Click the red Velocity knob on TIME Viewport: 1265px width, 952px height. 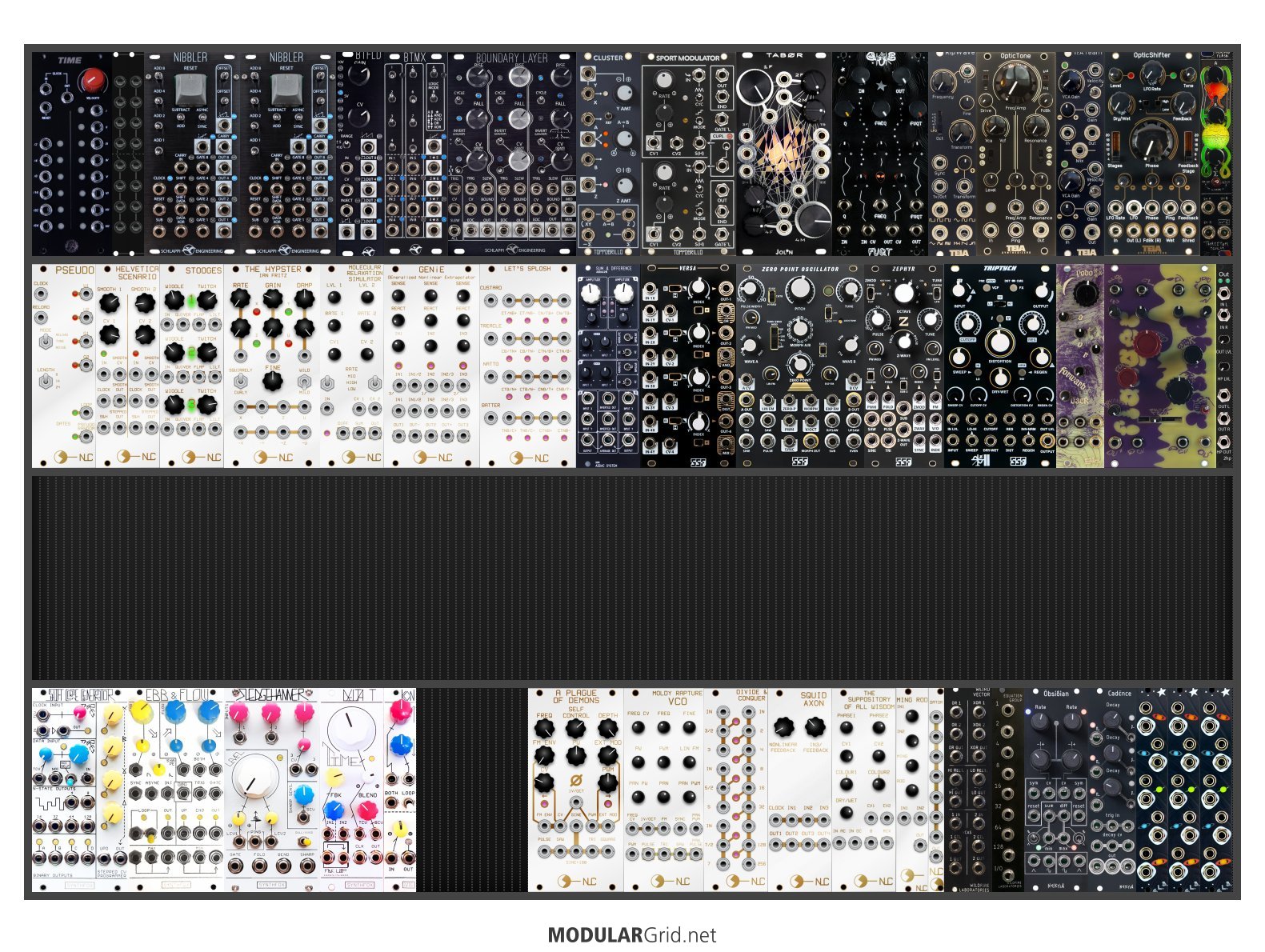pyautogui.click(x=94, y=79)
